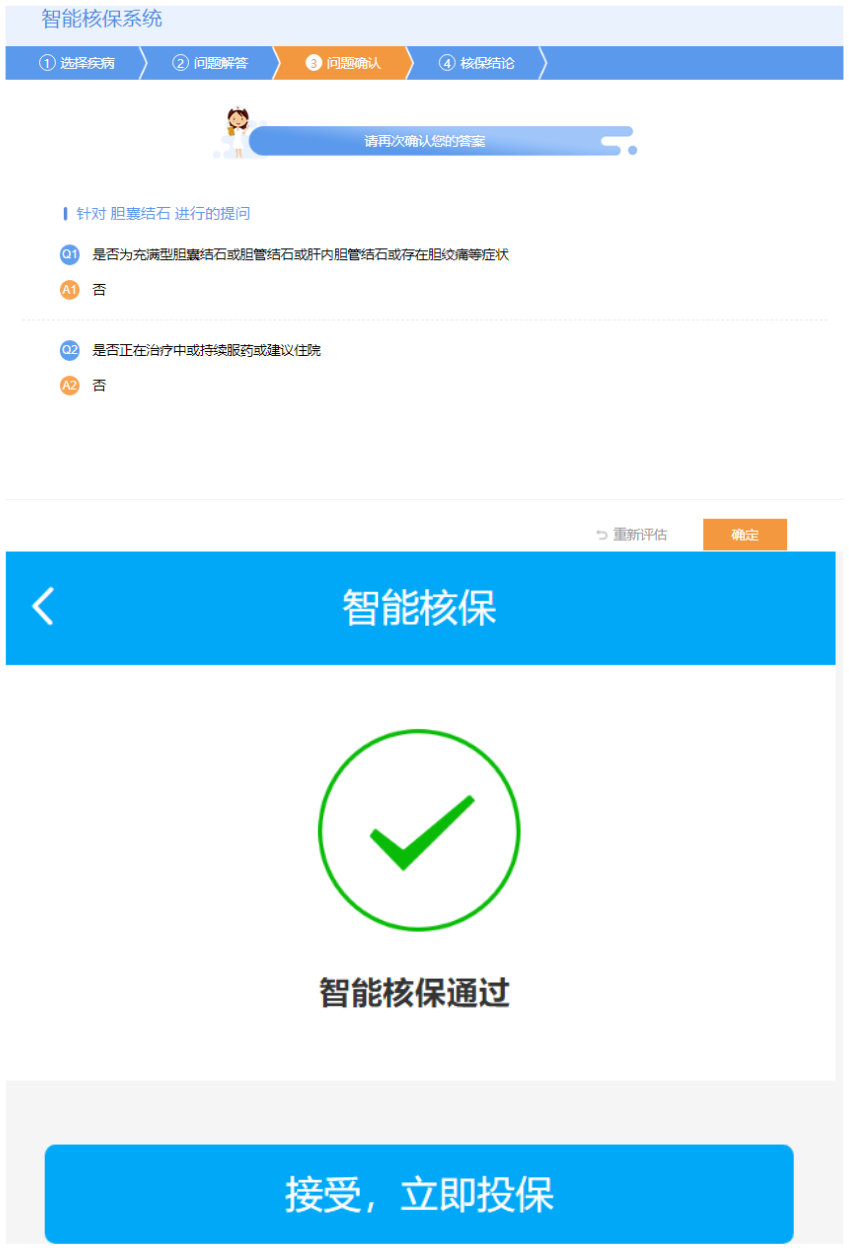
Task: Click the nurse avatar illustration
Action: tap(238, 133)
